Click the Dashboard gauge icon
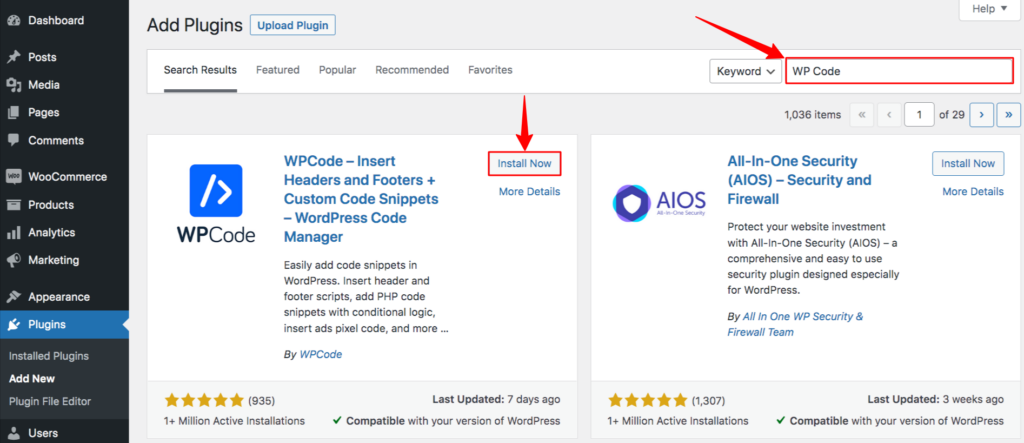Image resolution: width=1024 pixels, height=443 pixels. click(x=14, y=20)
